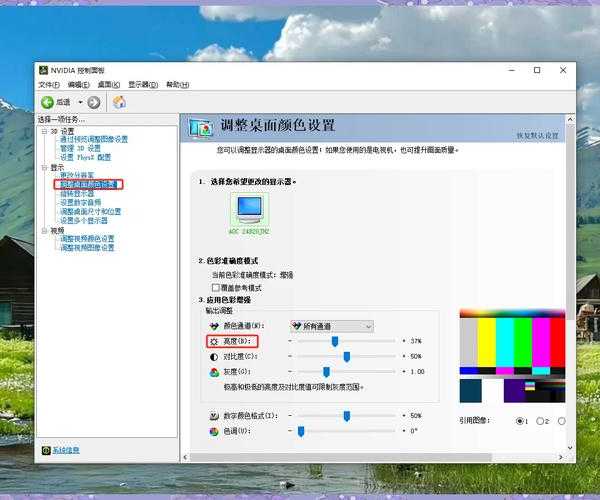Open the 帮助(H) menu

[176, 85]
